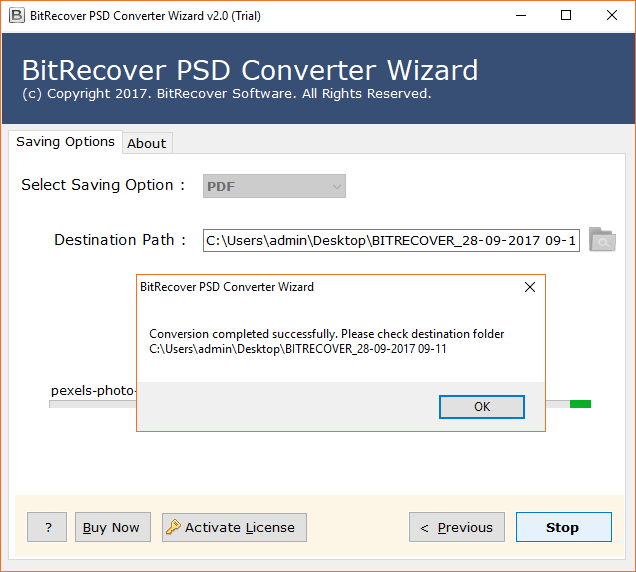Browse destination folder with the folder icon
The height and width of the screenshot is (572, 636).
[602, 240]
